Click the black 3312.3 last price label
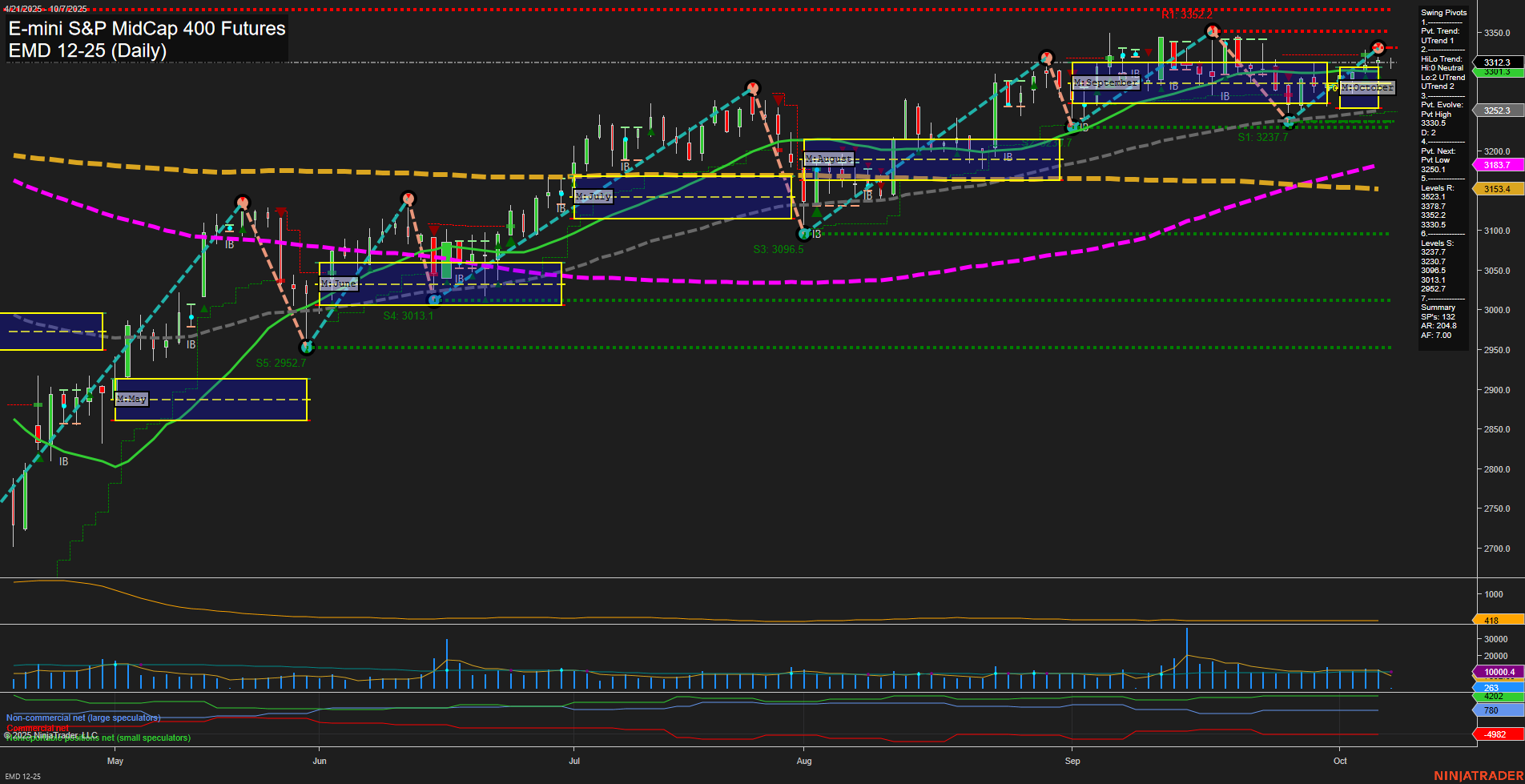 [x=1496, y=62]
